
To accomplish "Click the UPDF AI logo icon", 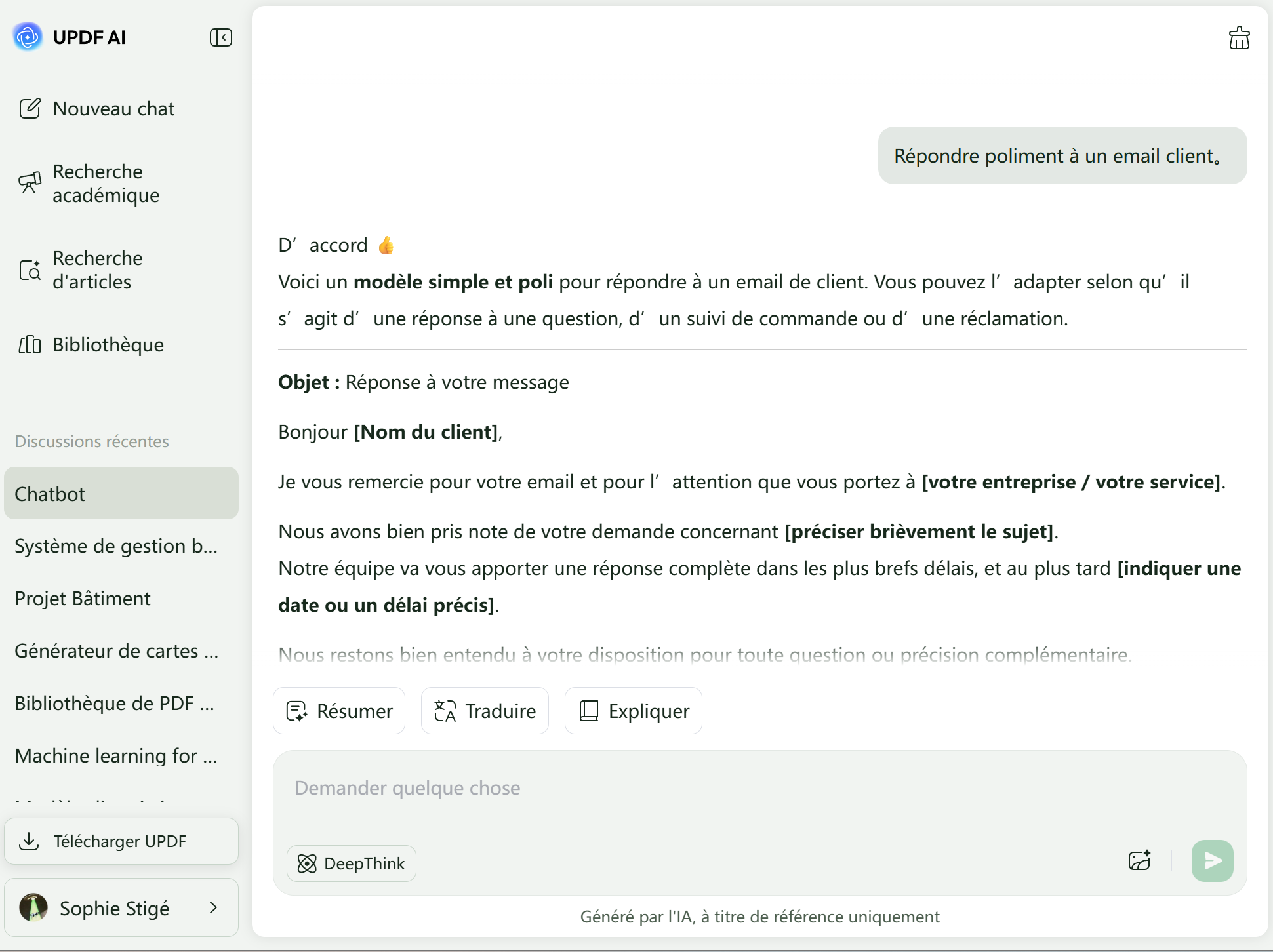I will pyautogui.click(x=28, y=37).
